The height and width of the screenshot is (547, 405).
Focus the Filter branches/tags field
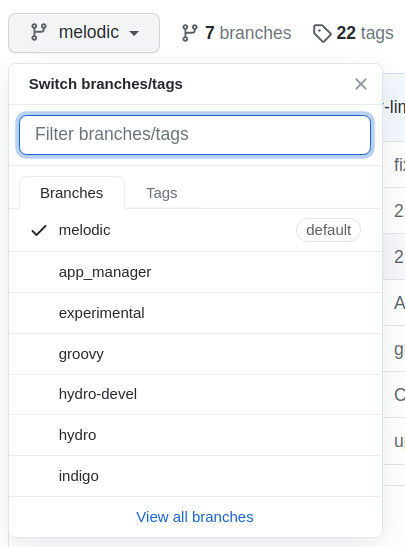click(195, 135)
